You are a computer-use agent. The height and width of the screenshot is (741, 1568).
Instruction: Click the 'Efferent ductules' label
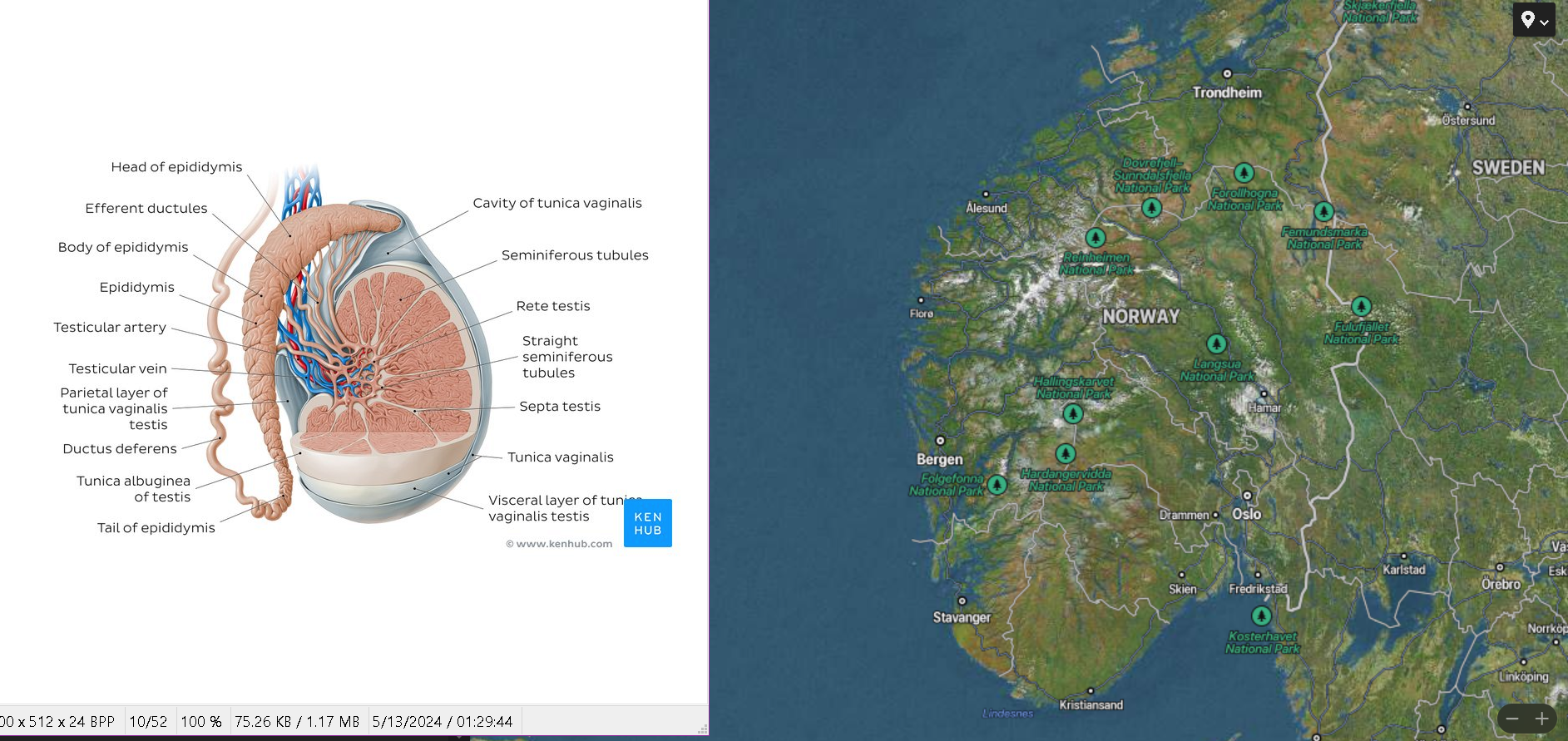(x=146, y=209)
